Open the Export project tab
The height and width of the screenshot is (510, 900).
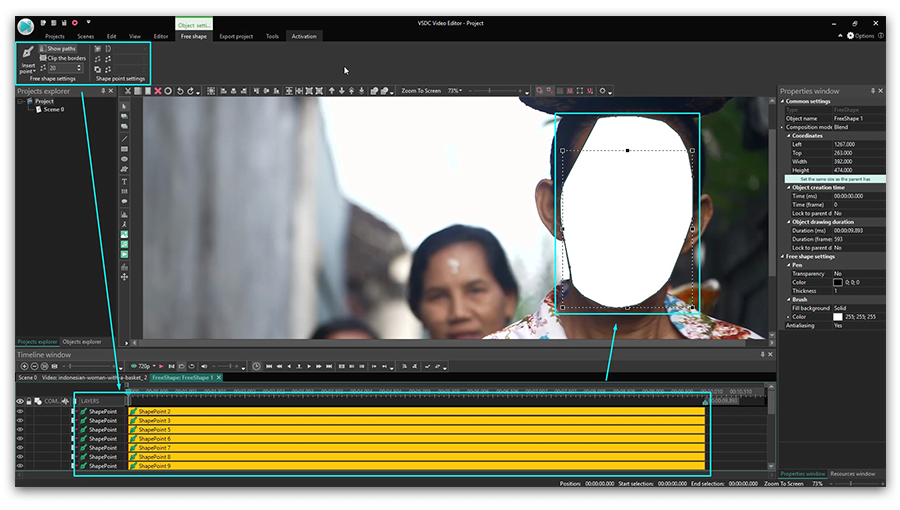(236, 36)
